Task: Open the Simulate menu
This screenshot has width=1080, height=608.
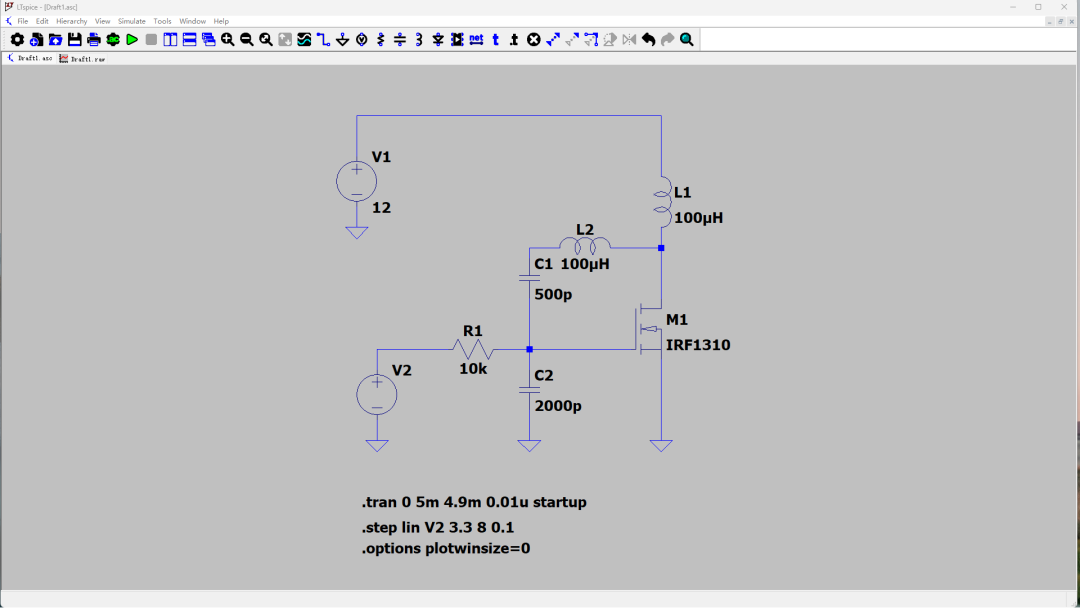Action: (132, 21)
